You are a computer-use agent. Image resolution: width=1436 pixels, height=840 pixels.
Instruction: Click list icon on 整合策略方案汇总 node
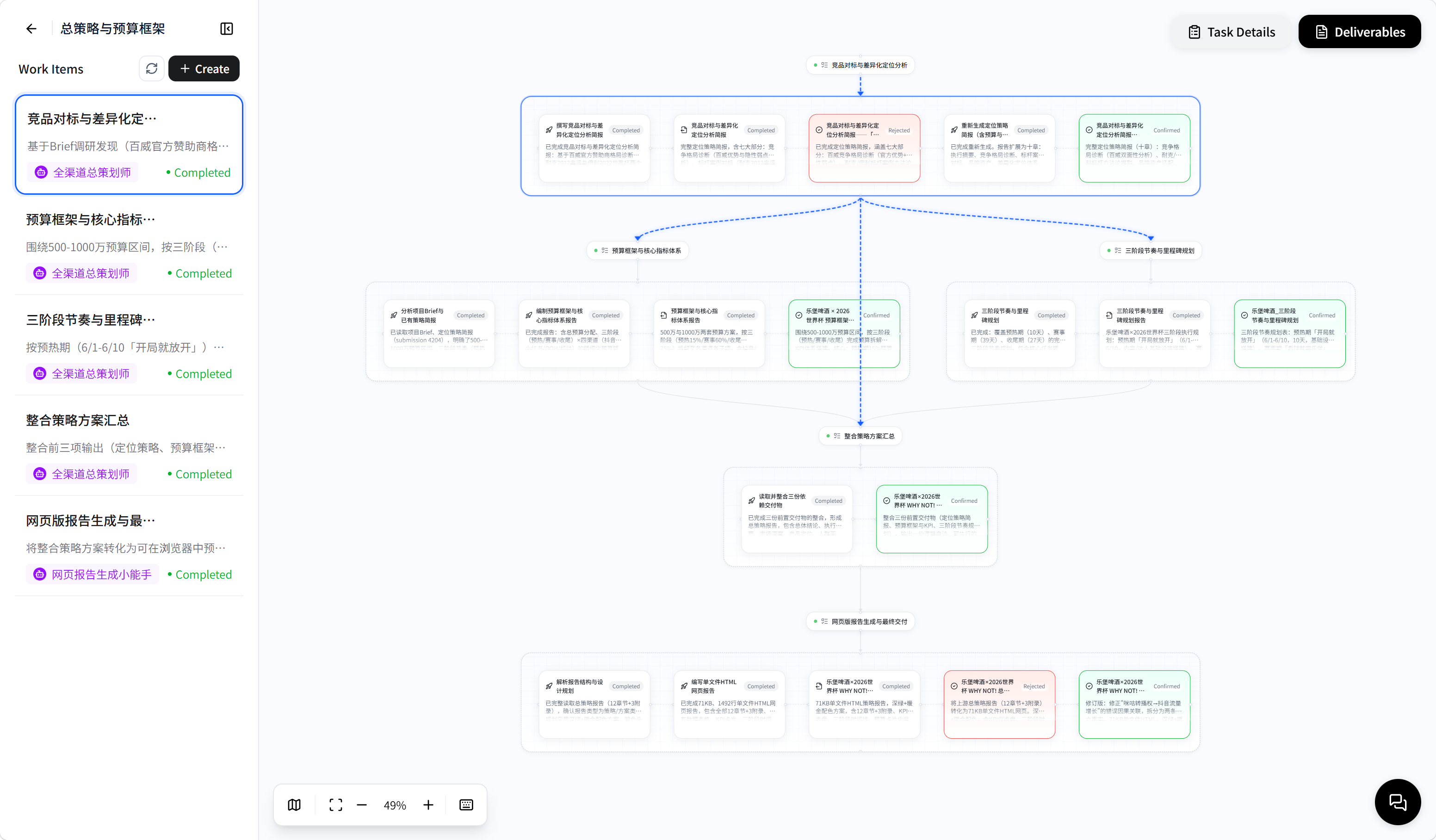837,436
